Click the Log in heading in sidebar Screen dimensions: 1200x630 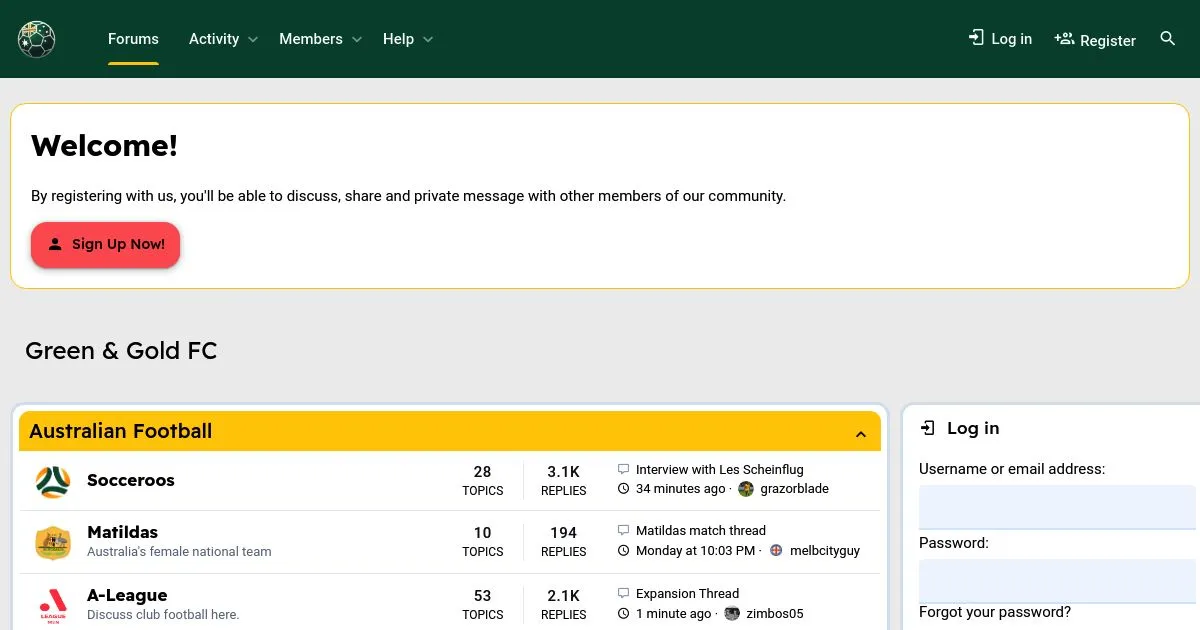973,428
